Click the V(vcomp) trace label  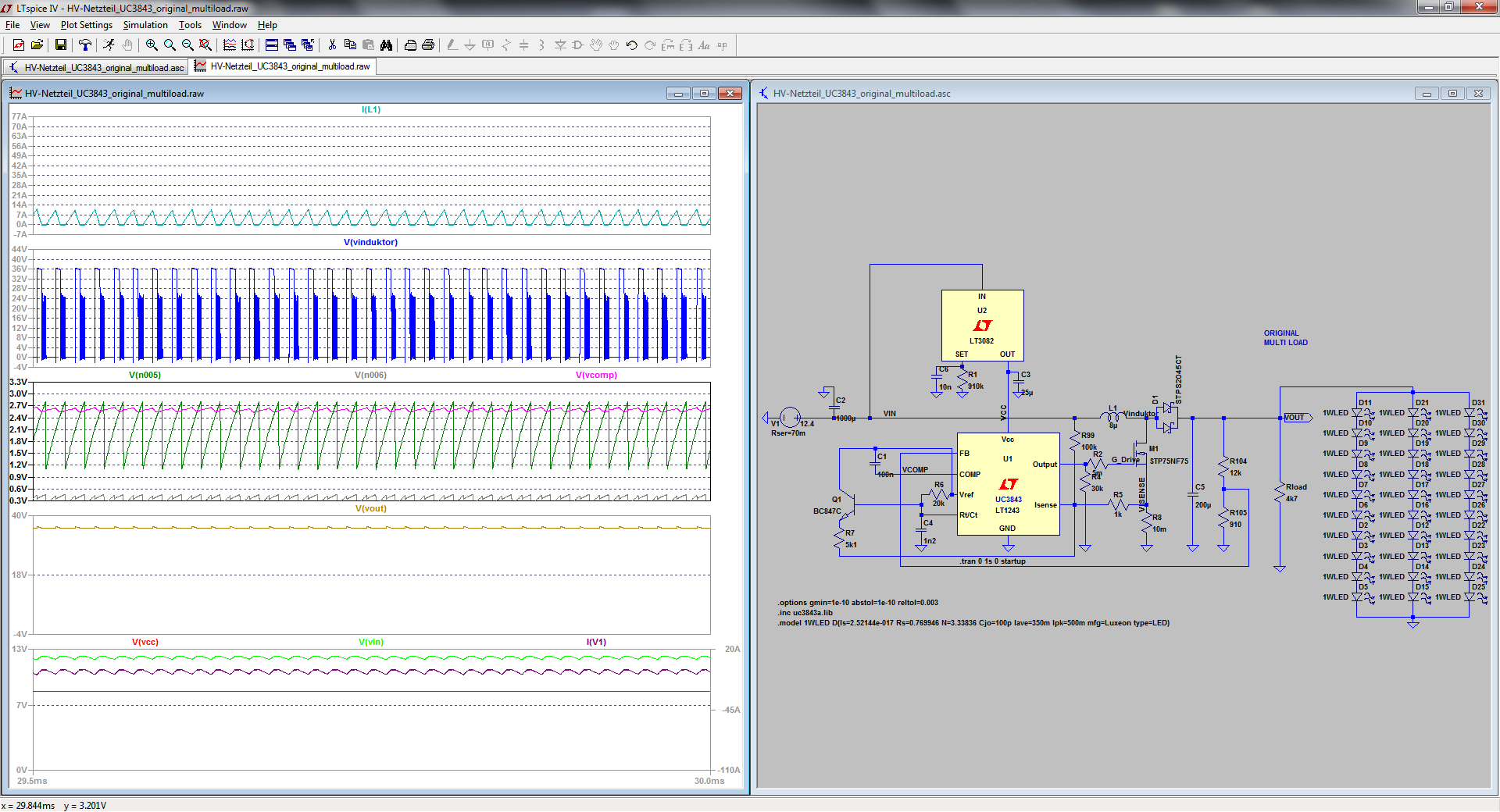pos(596,375)
